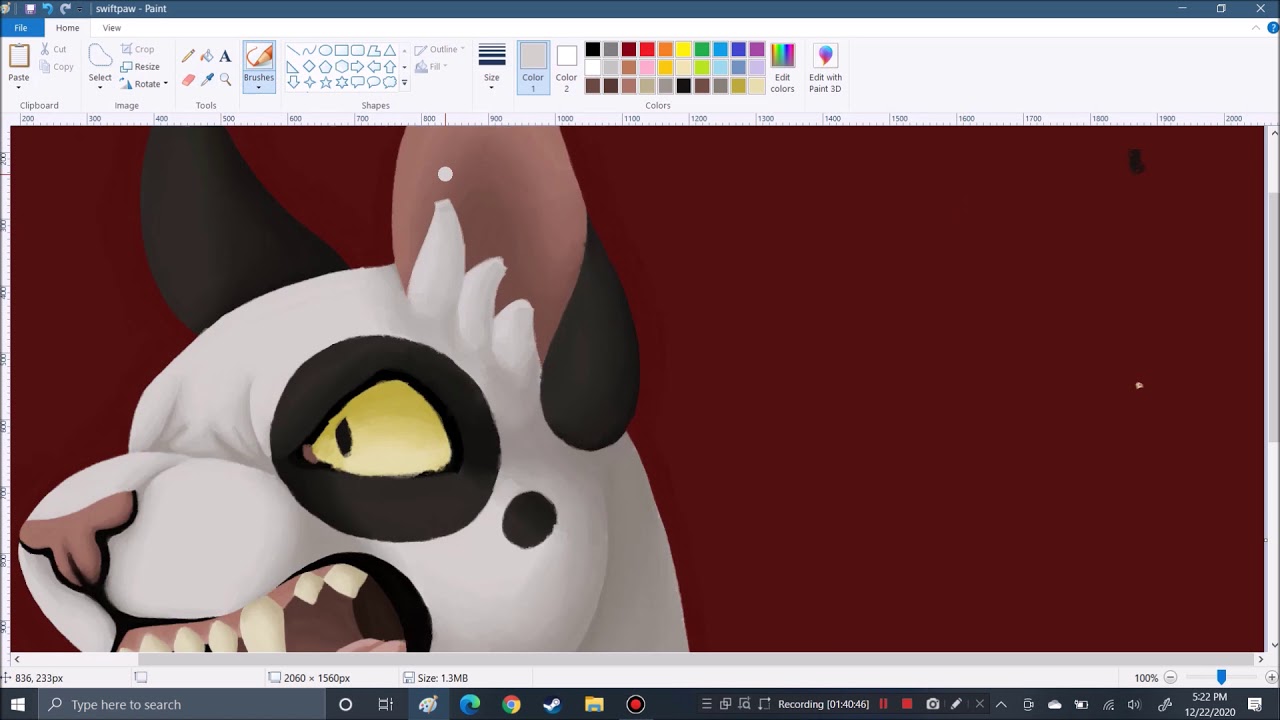
Task: Open Chrome from the taskbar
Action: click(x=511, y=704)
